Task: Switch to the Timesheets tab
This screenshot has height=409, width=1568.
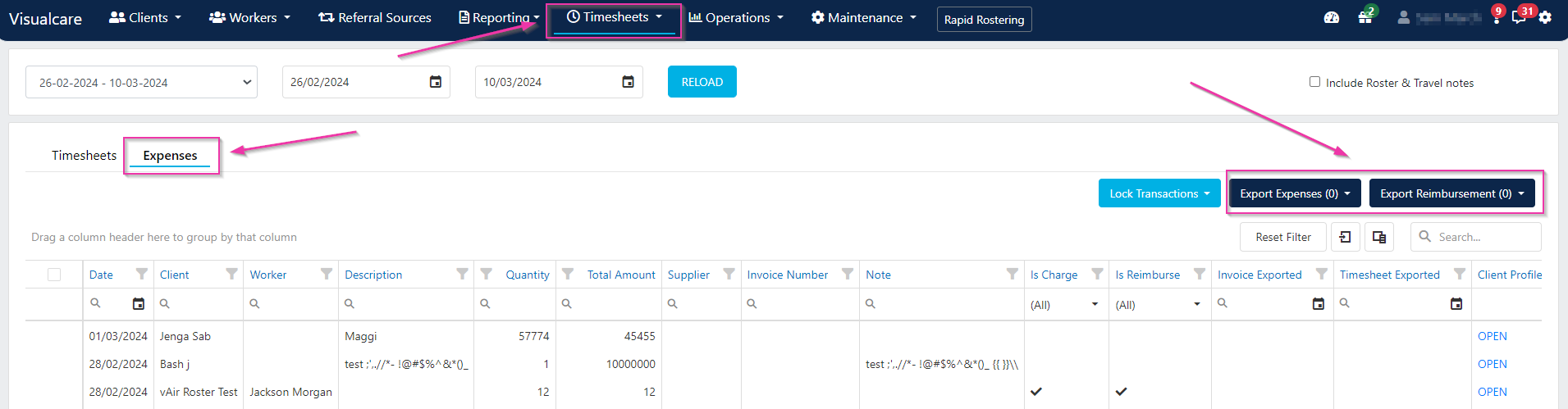Action: 84,155
